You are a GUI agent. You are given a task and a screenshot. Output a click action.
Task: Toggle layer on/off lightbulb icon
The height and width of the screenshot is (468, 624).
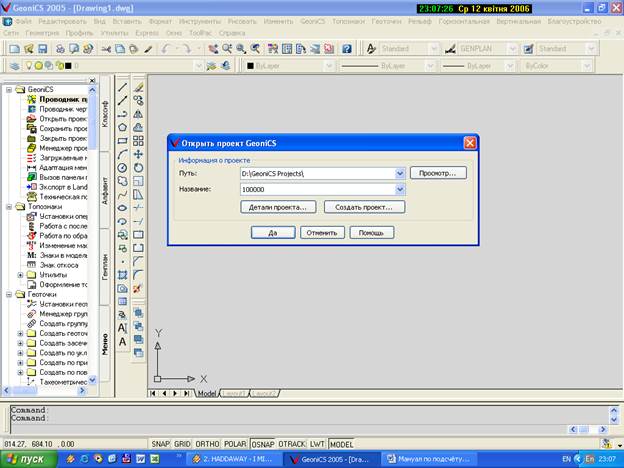coord(29,66)
